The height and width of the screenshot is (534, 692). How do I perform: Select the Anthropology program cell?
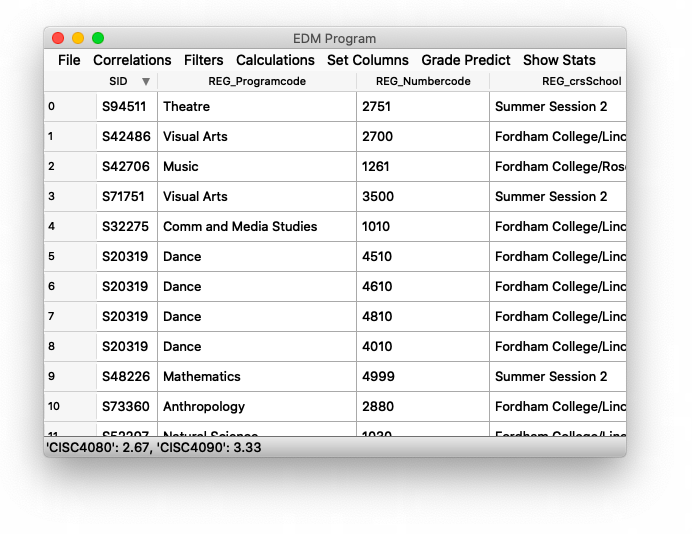point(256,407)
